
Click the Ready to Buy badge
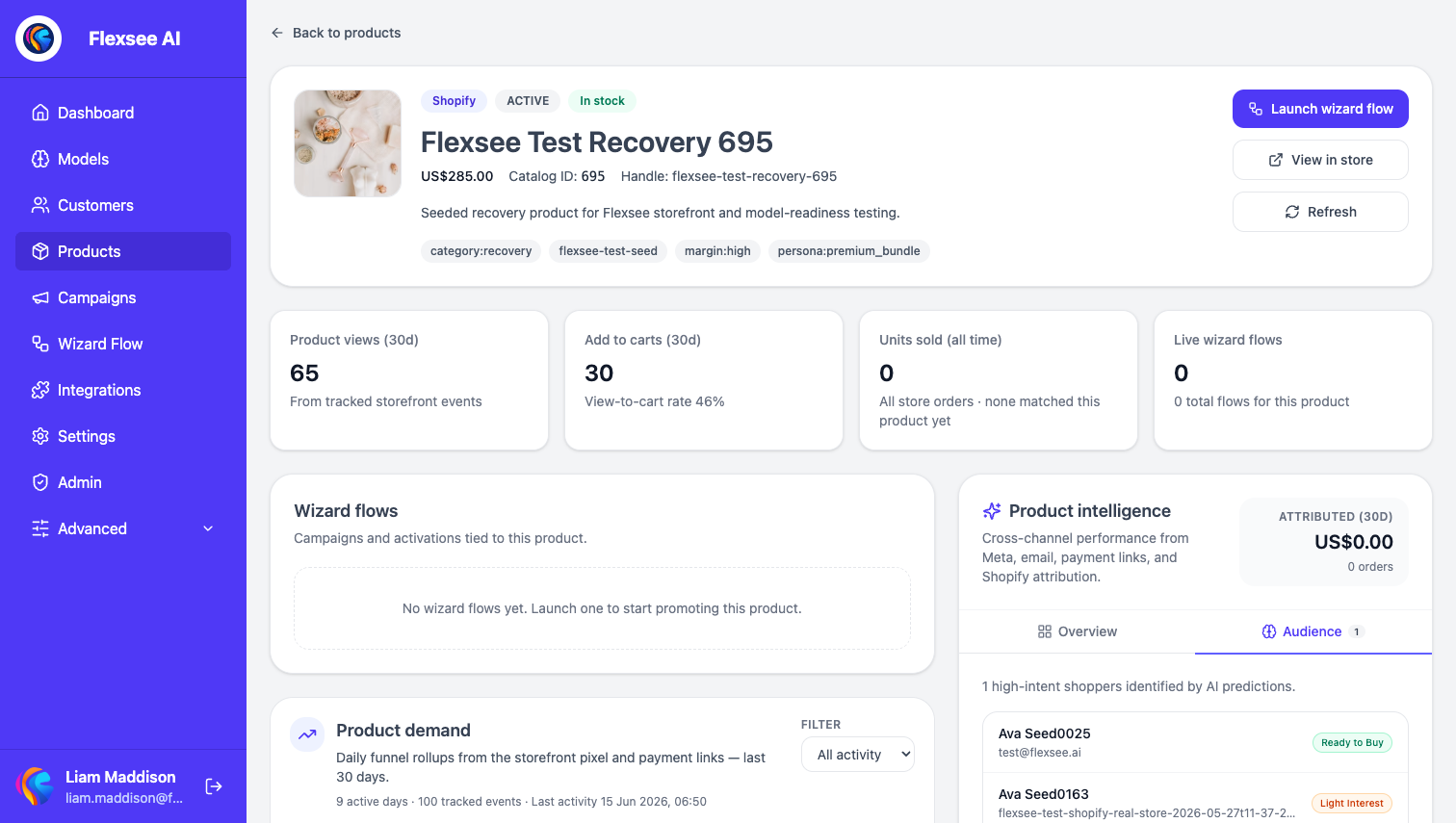pyautogui.click(x=1352, y=743)
